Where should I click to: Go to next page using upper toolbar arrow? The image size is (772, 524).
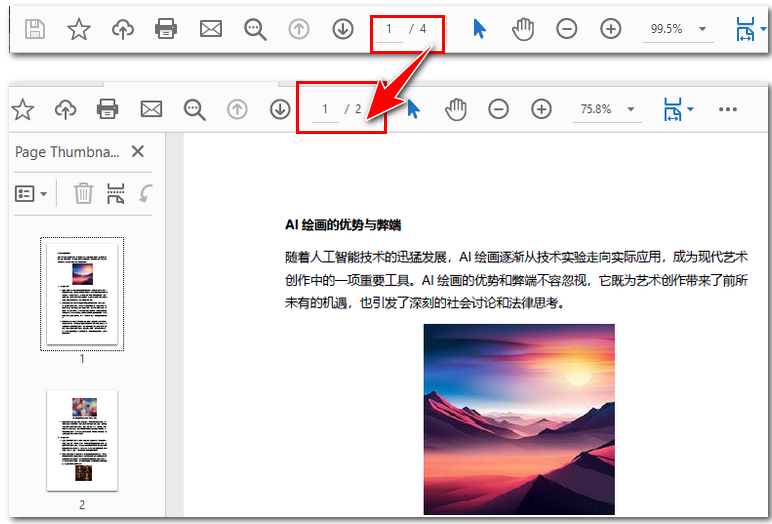tap(343, 30)
